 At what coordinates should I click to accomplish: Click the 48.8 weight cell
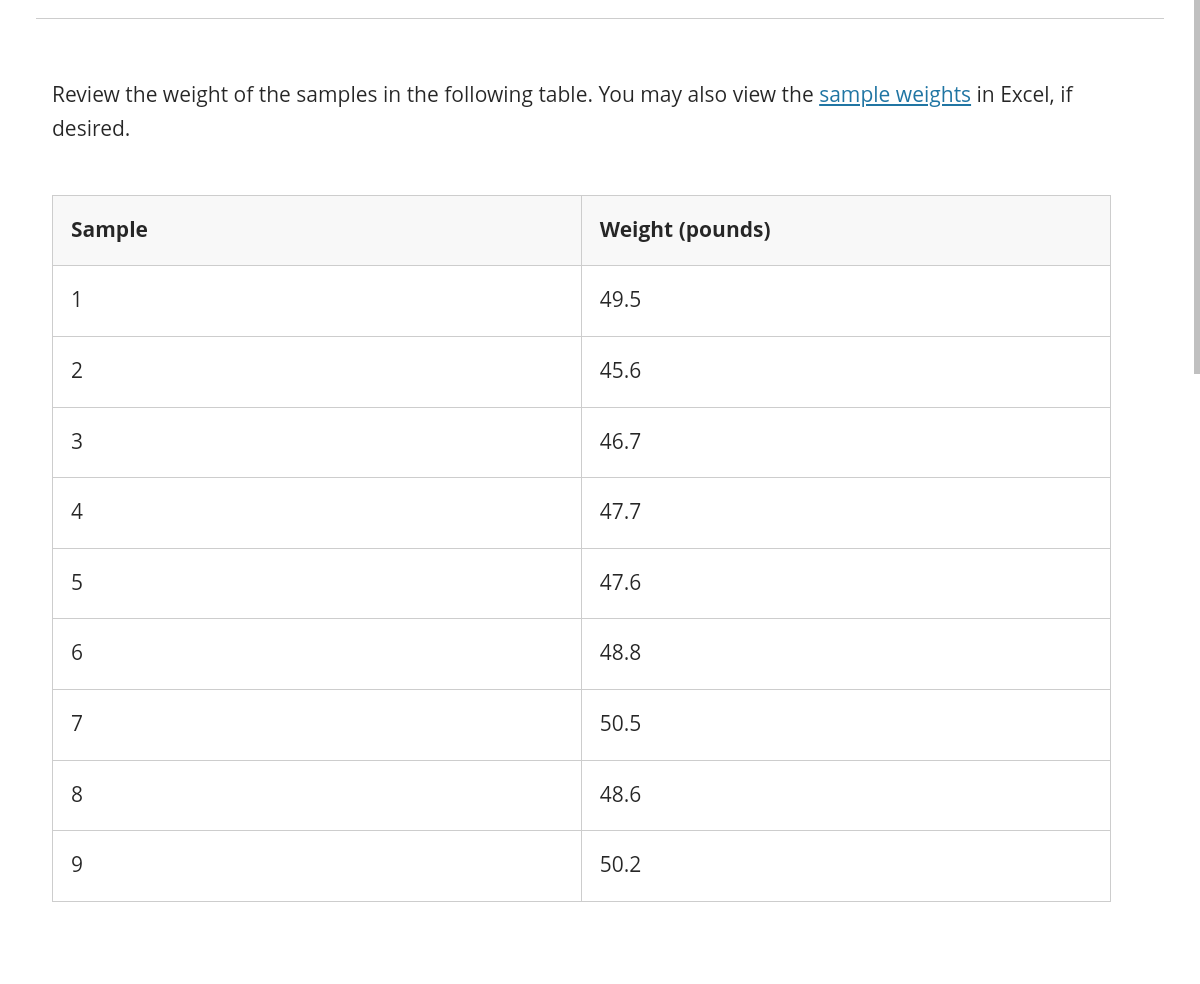846,654
